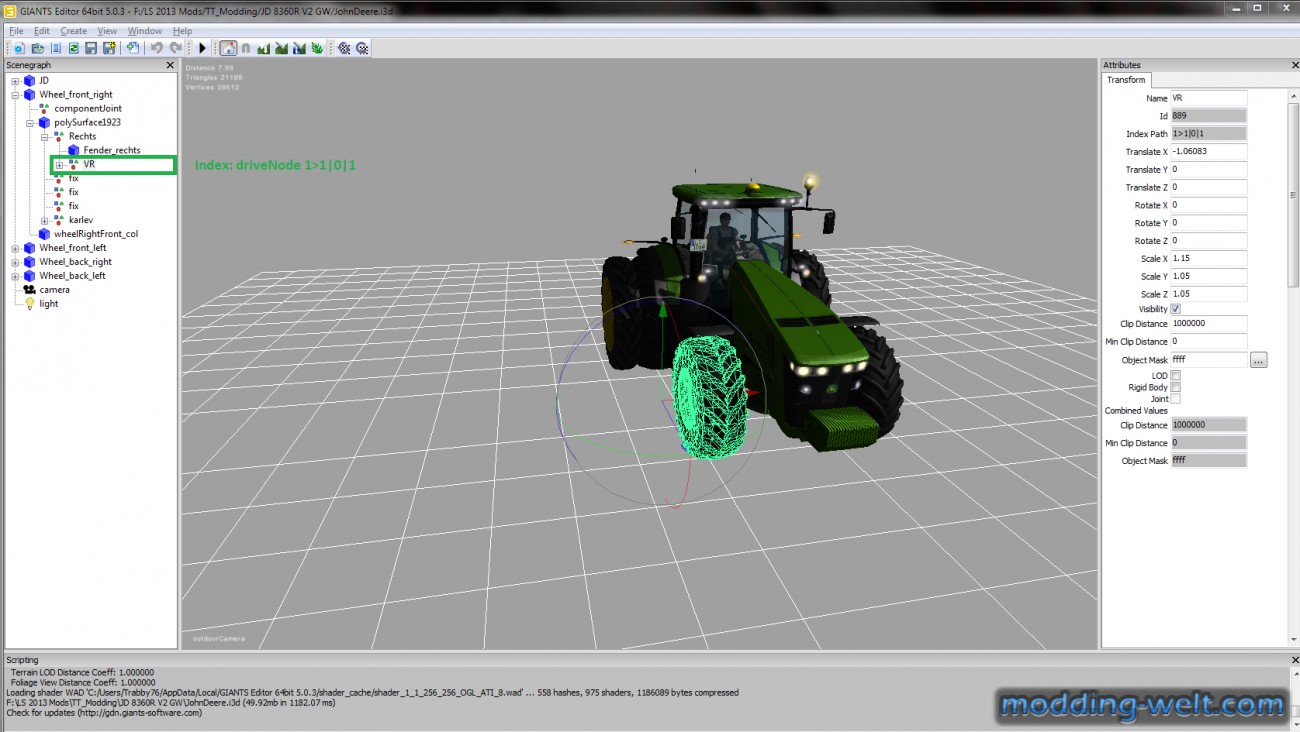This screenshot has height=732, width=1300.
Task: Click the second checkered sphere toolbar icon
Action: point(362,48)
